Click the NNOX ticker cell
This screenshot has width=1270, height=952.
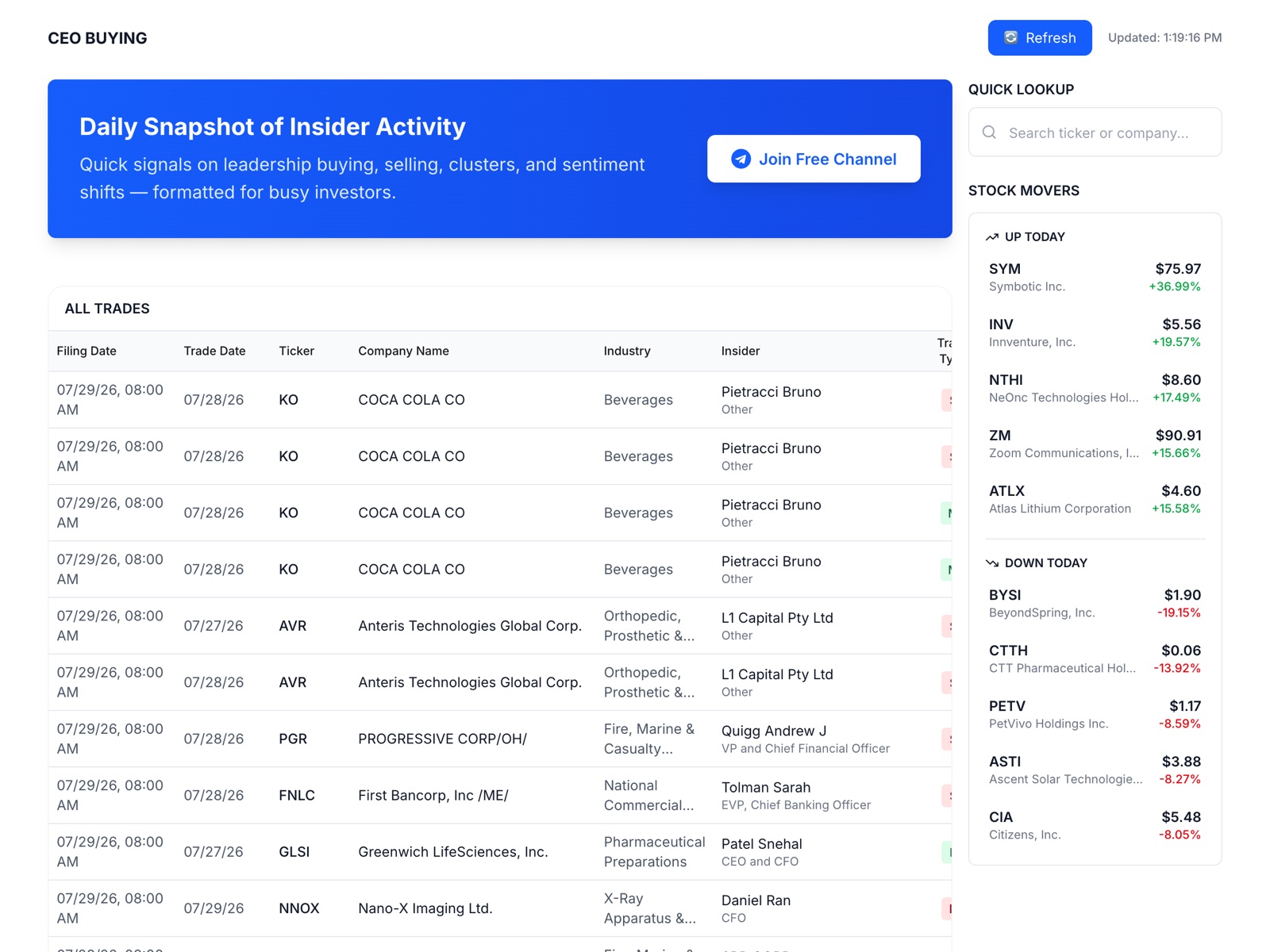tap(299, 908)
